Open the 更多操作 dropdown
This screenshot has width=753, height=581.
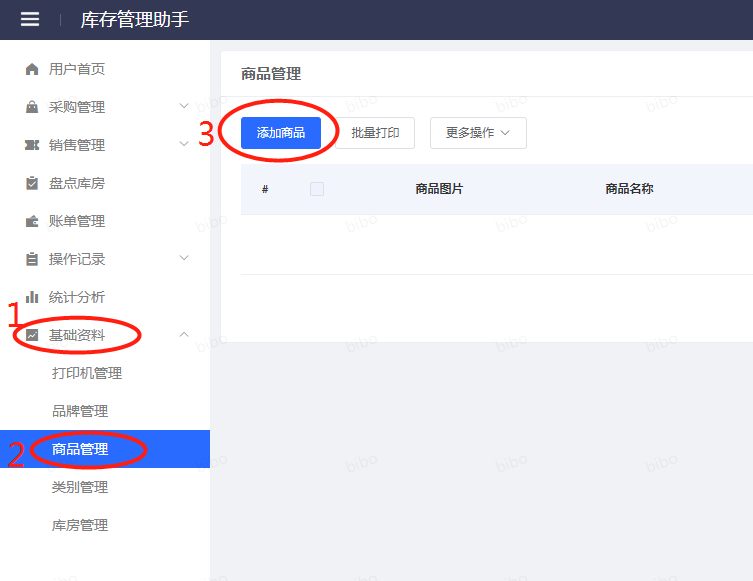[478, 133]
